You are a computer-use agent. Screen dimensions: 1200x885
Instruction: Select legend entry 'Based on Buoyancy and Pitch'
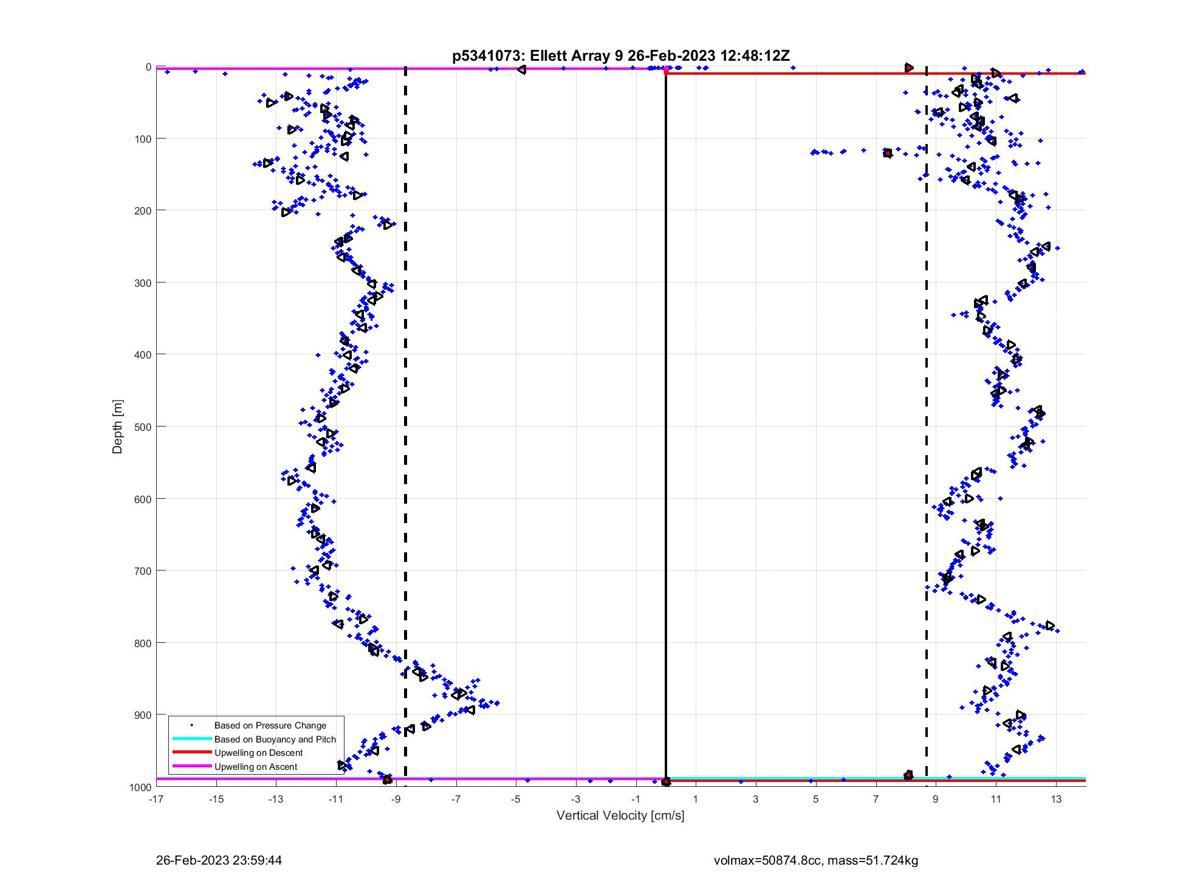[x=275, y=739]
